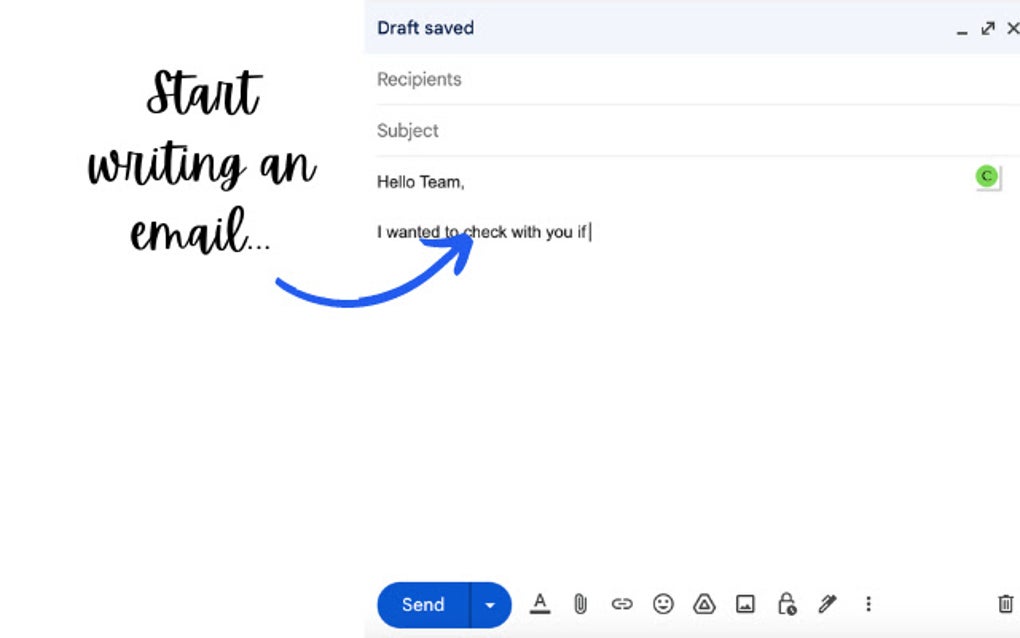This screenshot has width=1020, height=638.
Task: Select the Draft saved title bar
Action: pyautogui.click(x=425, y=27)
